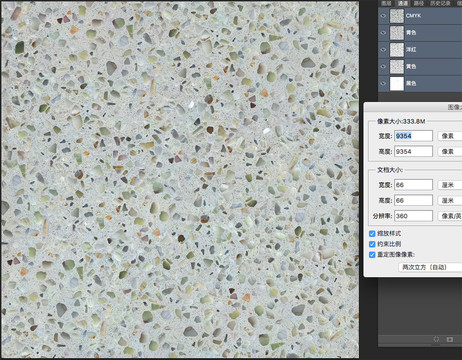Load channel as selection dotted-circle icon
Viewport: 462px width, 360px height.
click(436, 339)
